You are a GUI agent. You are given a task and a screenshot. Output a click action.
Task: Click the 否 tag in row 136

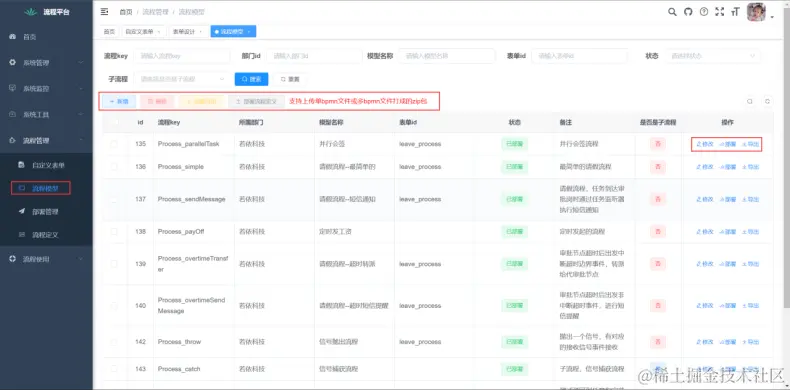657,166
